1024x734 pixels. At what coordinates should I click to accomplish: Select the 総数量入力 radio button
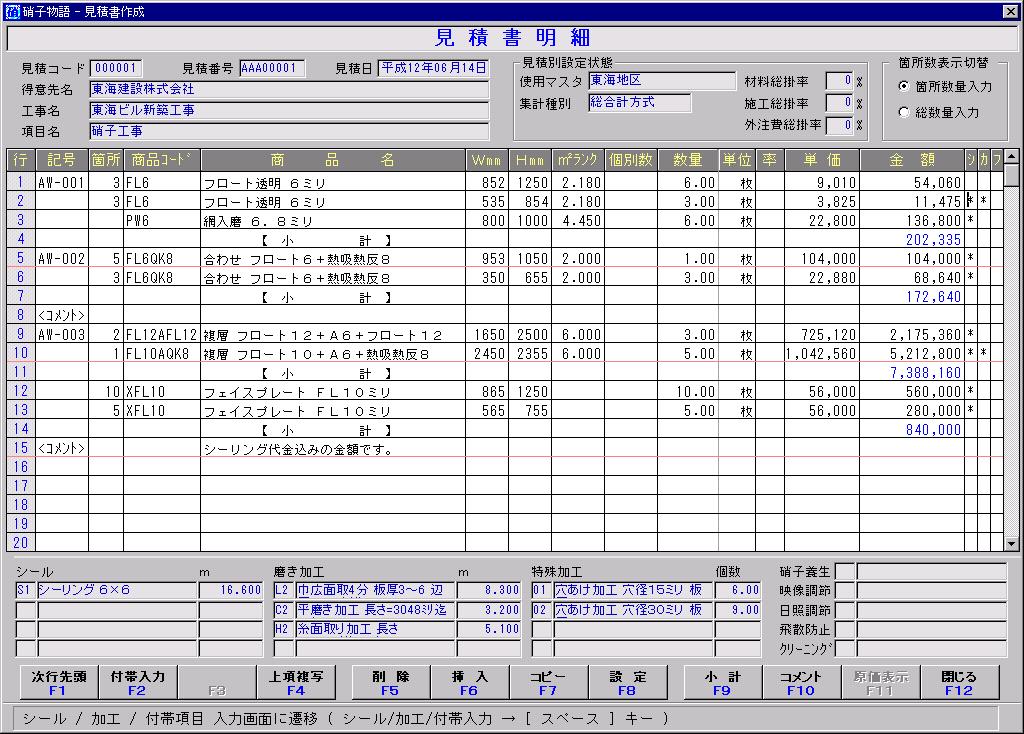(905, 113)
